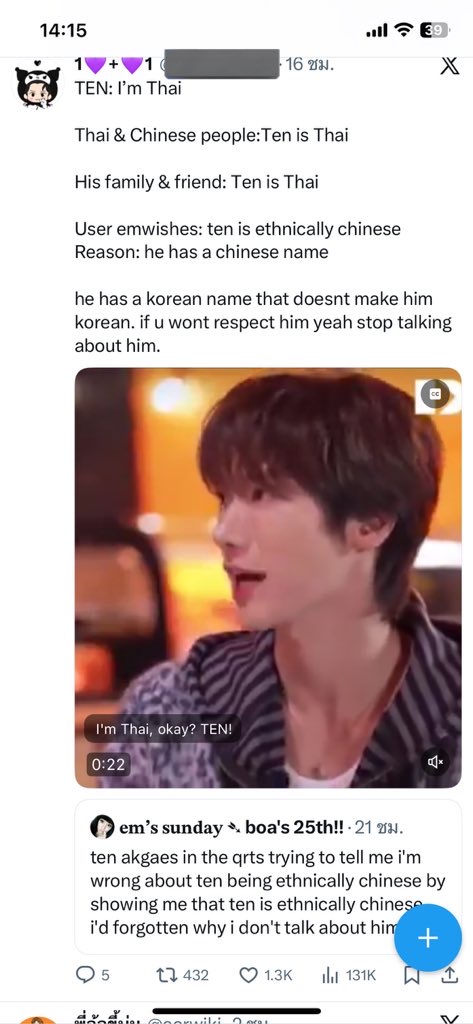View tweet analytics bar chart icon
473x1024 pixels.
329,975
